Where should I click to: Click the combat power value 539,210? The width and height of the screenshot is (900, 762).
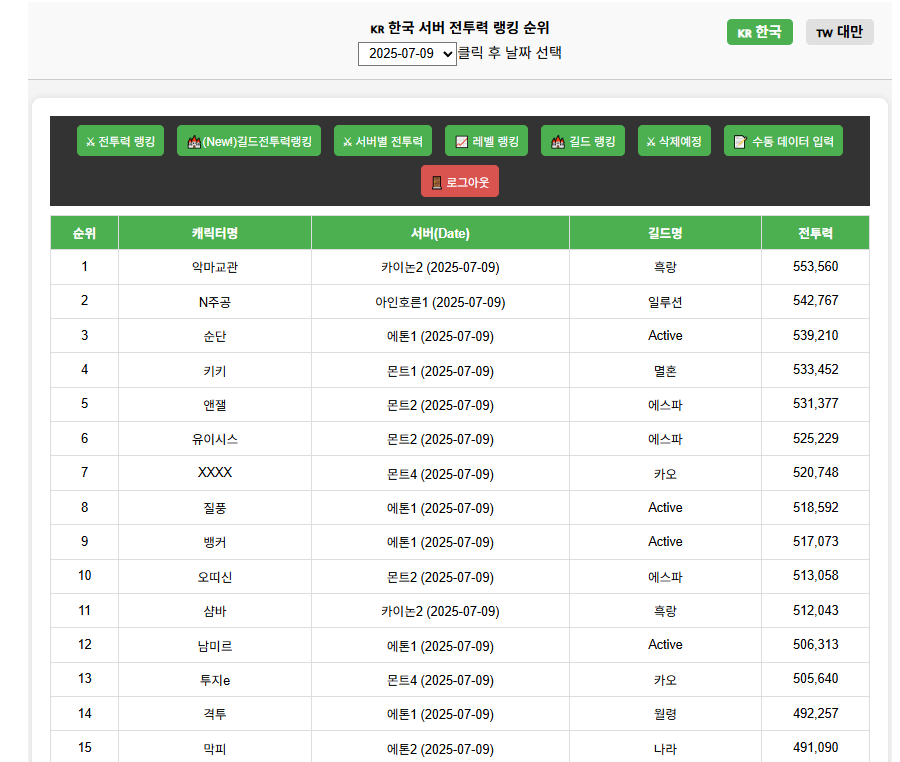815,335
